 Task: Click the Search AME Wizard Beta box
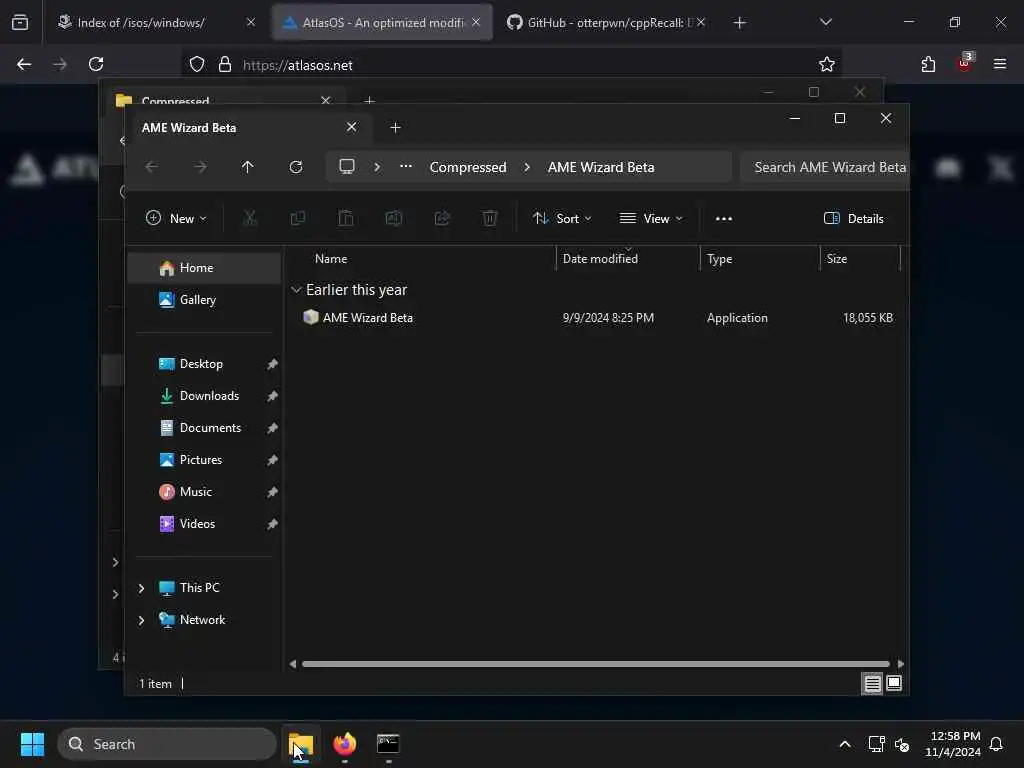pos(825,167)
